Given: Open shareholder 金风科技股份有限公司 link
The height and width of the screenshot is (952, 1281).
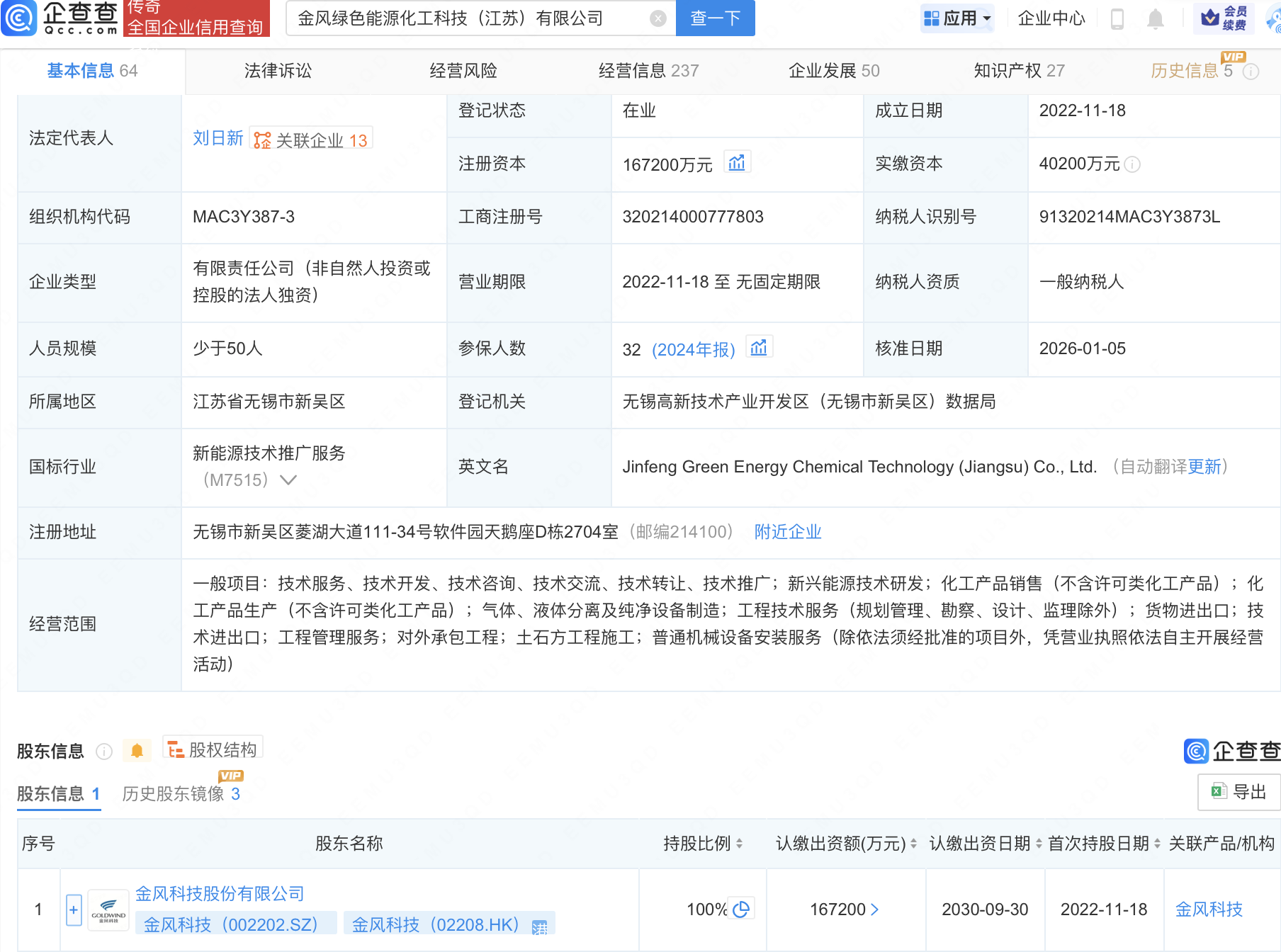Looking at the screenshot, I should pos(220,894).
